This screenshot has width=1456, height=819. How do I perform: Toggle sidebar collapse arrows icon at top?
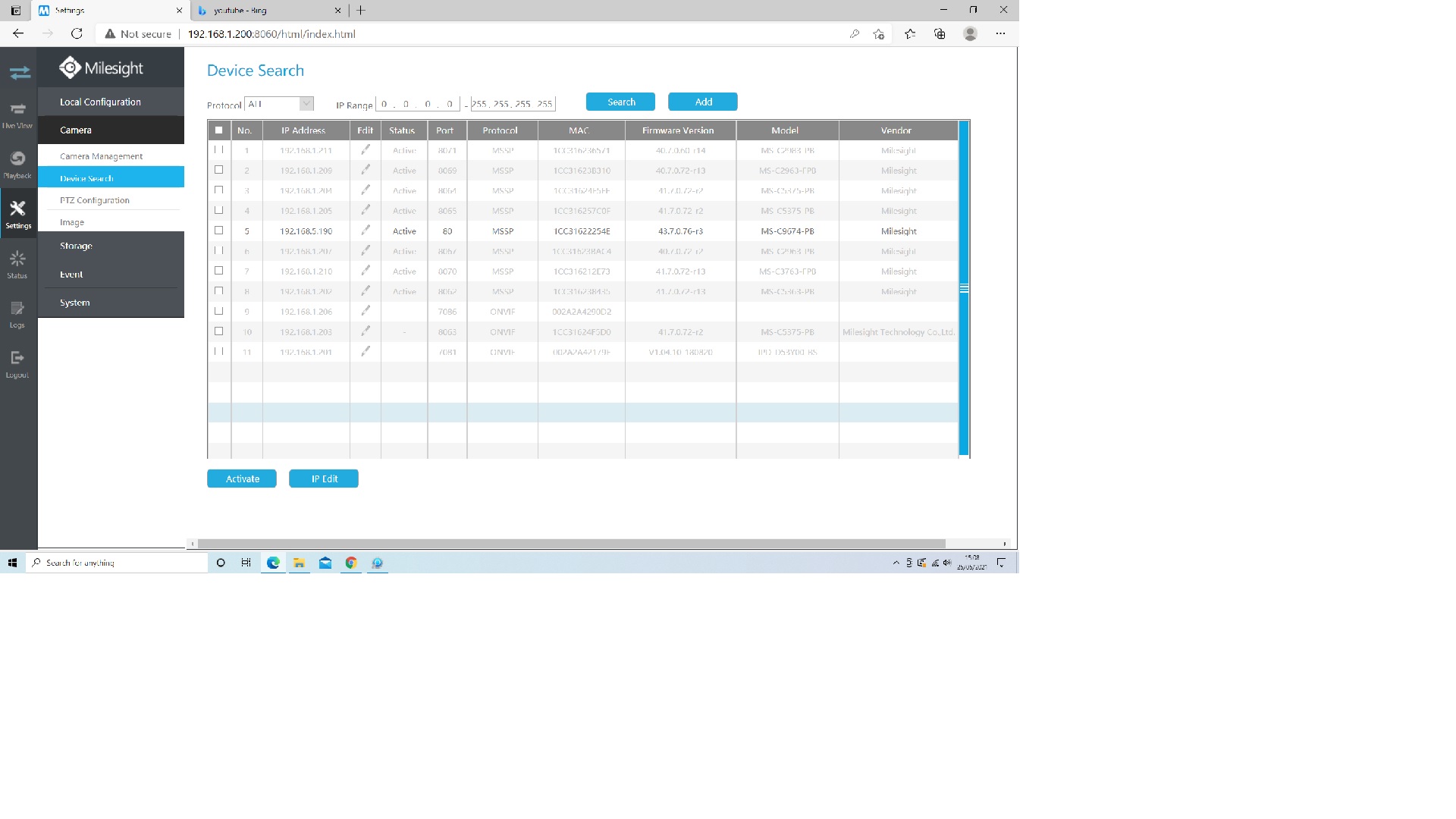pyautogui.click(x=20, y=73)
